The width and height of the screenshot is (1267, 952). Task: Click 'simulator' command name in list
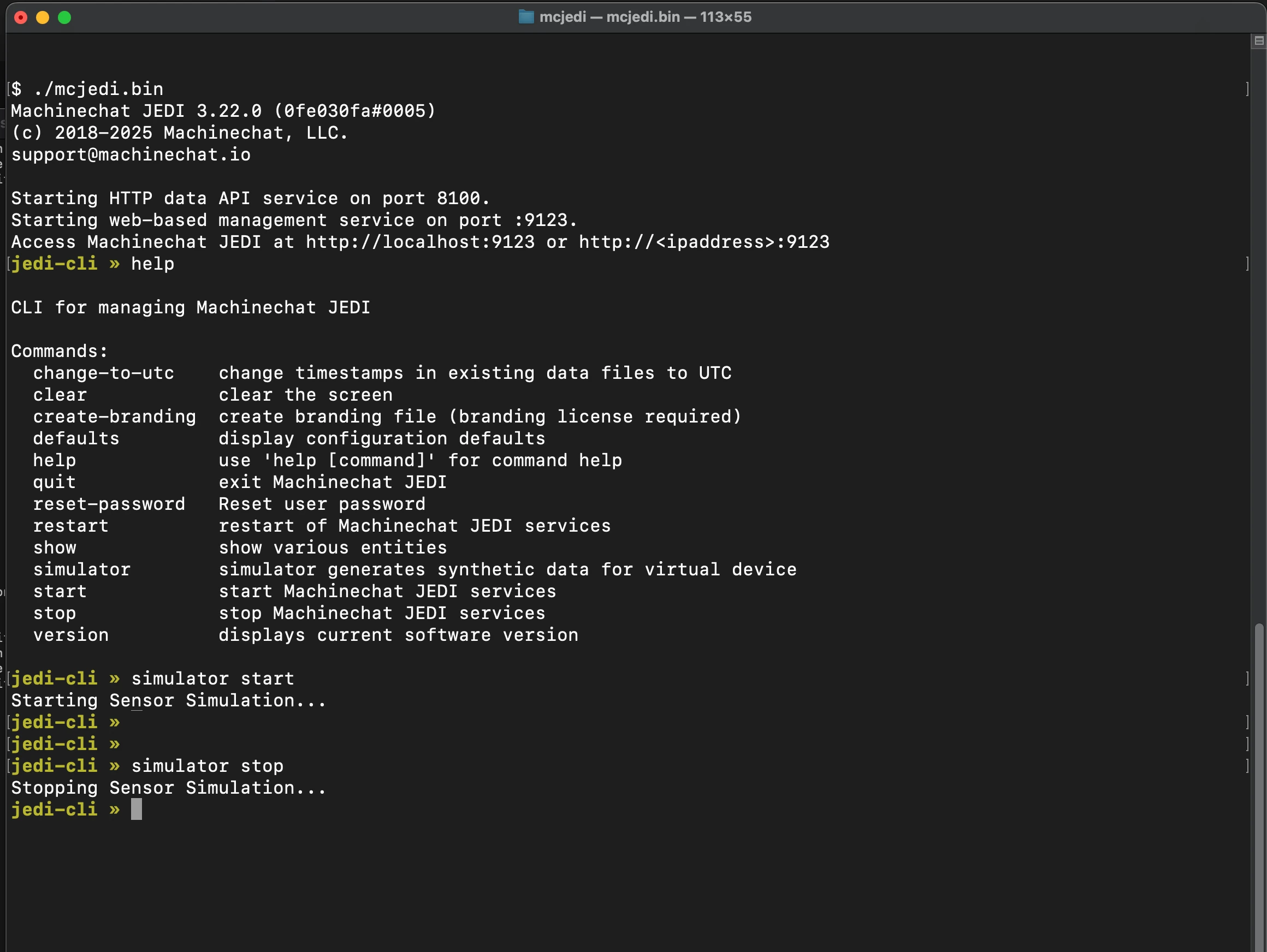click(x=81, y=569)
